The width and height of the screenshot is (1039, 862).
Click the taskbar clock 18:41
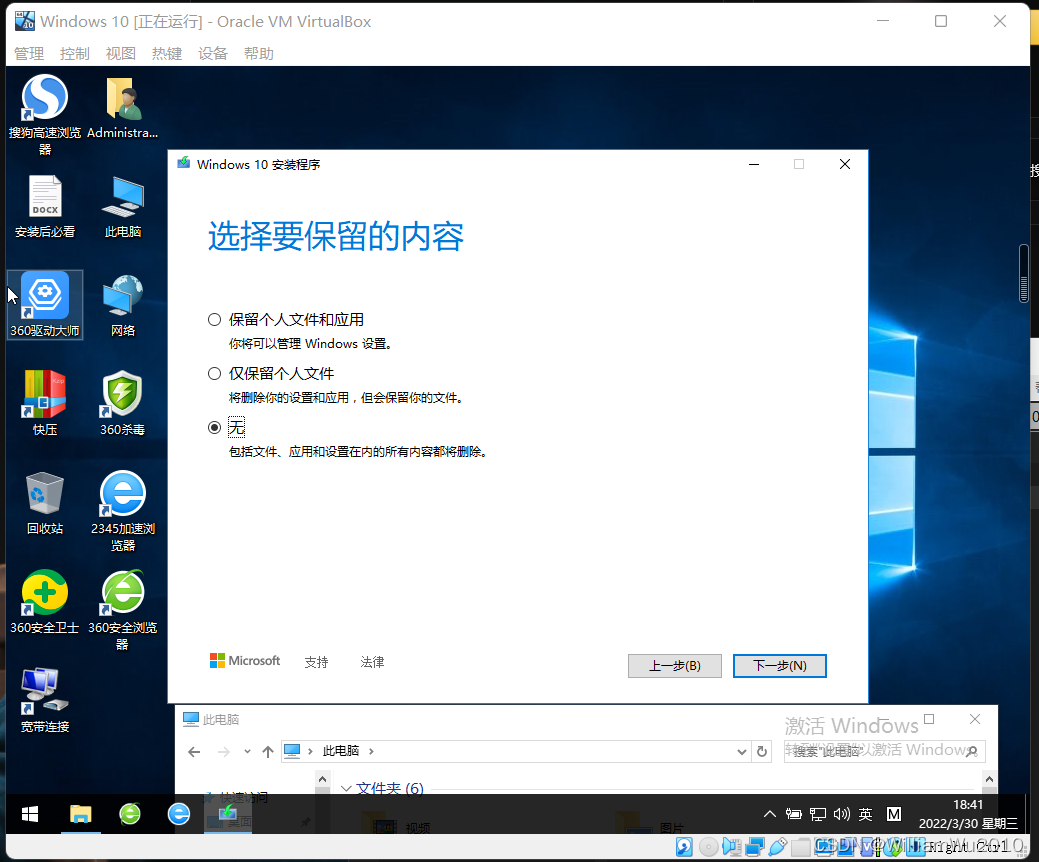[967, 804]
